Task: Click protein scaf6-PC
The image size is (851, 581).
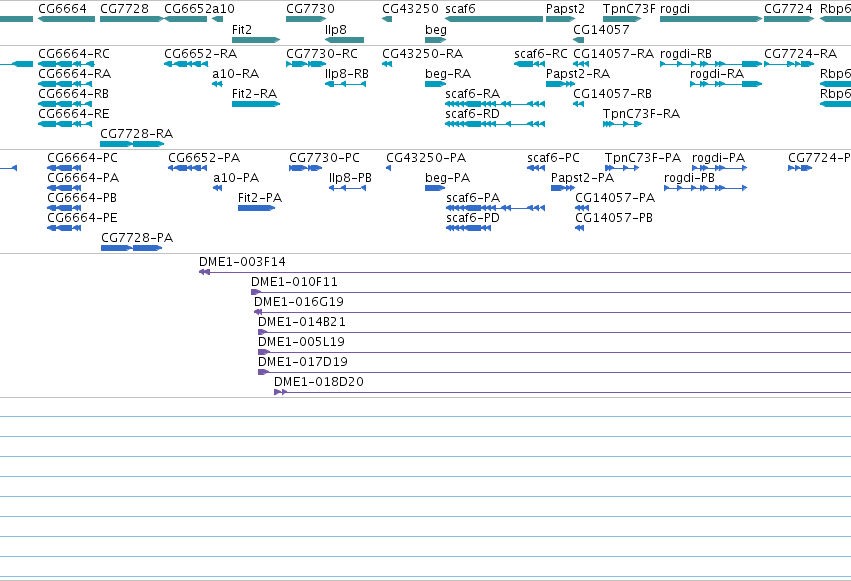Action: point(536,168)
